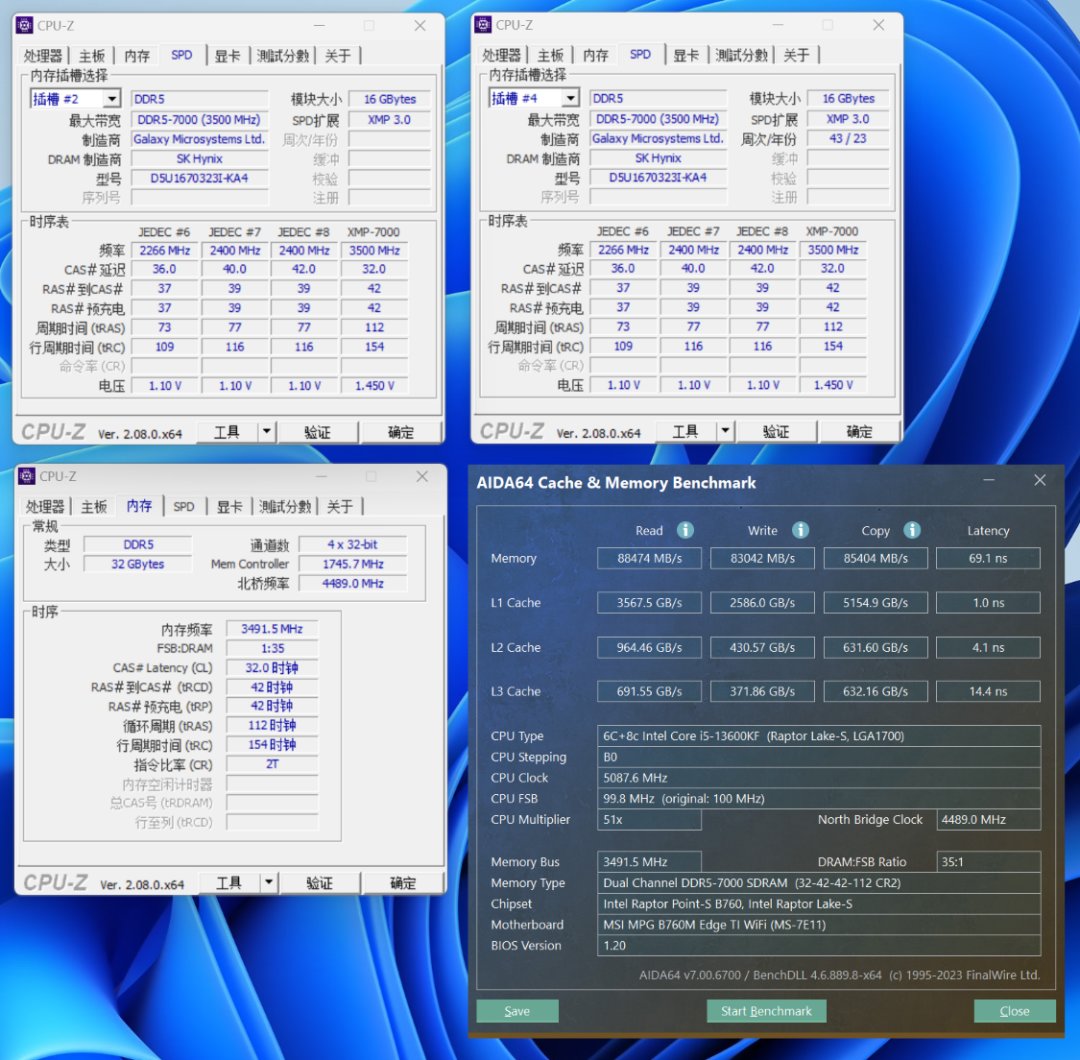Viewport: 1080px width, 1060px height.
Task: Switch to 处理器 tab in top-right CPU-Z
Action: (x=501, y=55)
